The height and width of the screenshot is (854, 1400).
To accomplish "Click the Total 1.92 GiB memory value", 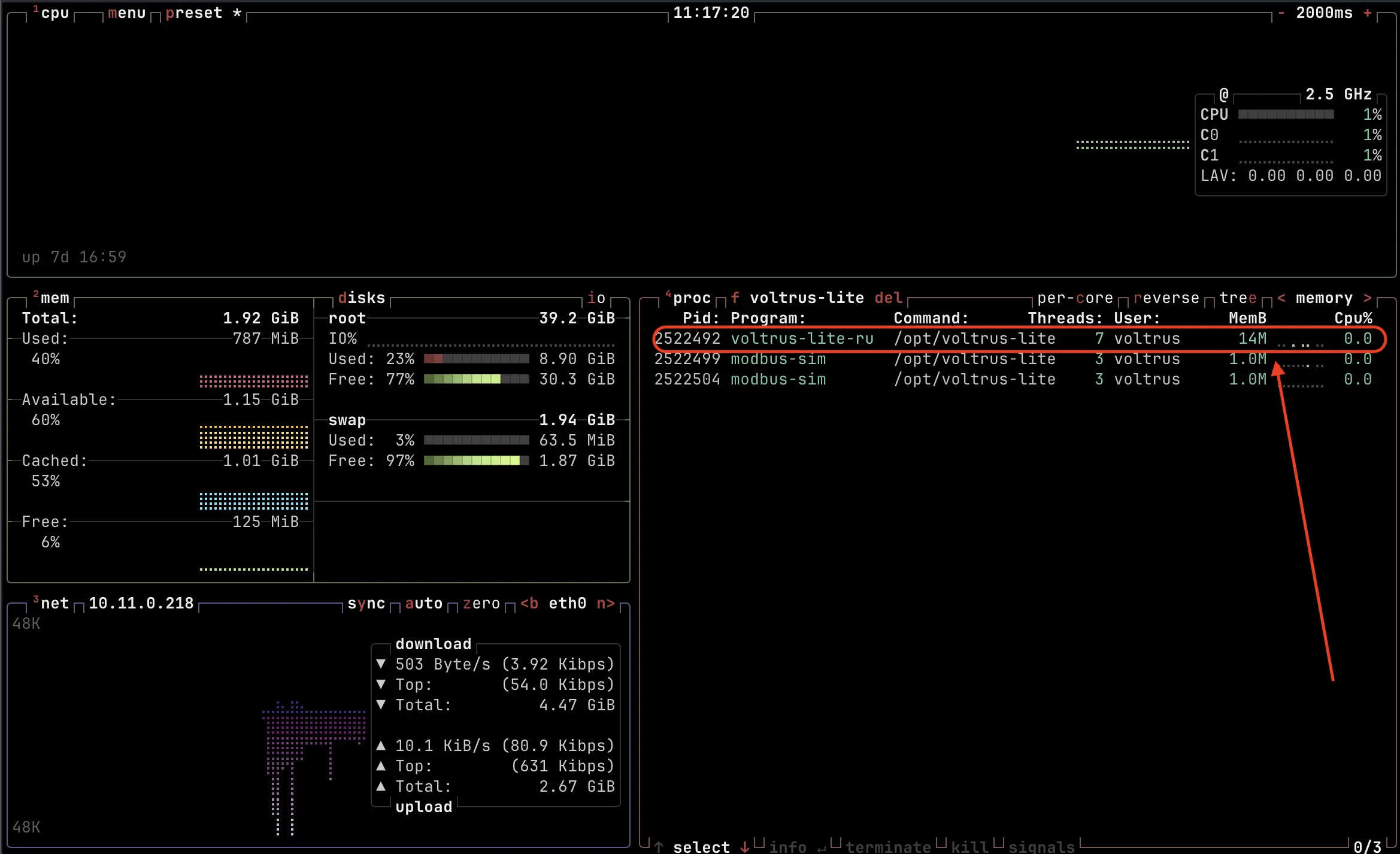I will [x=261, y=318].
